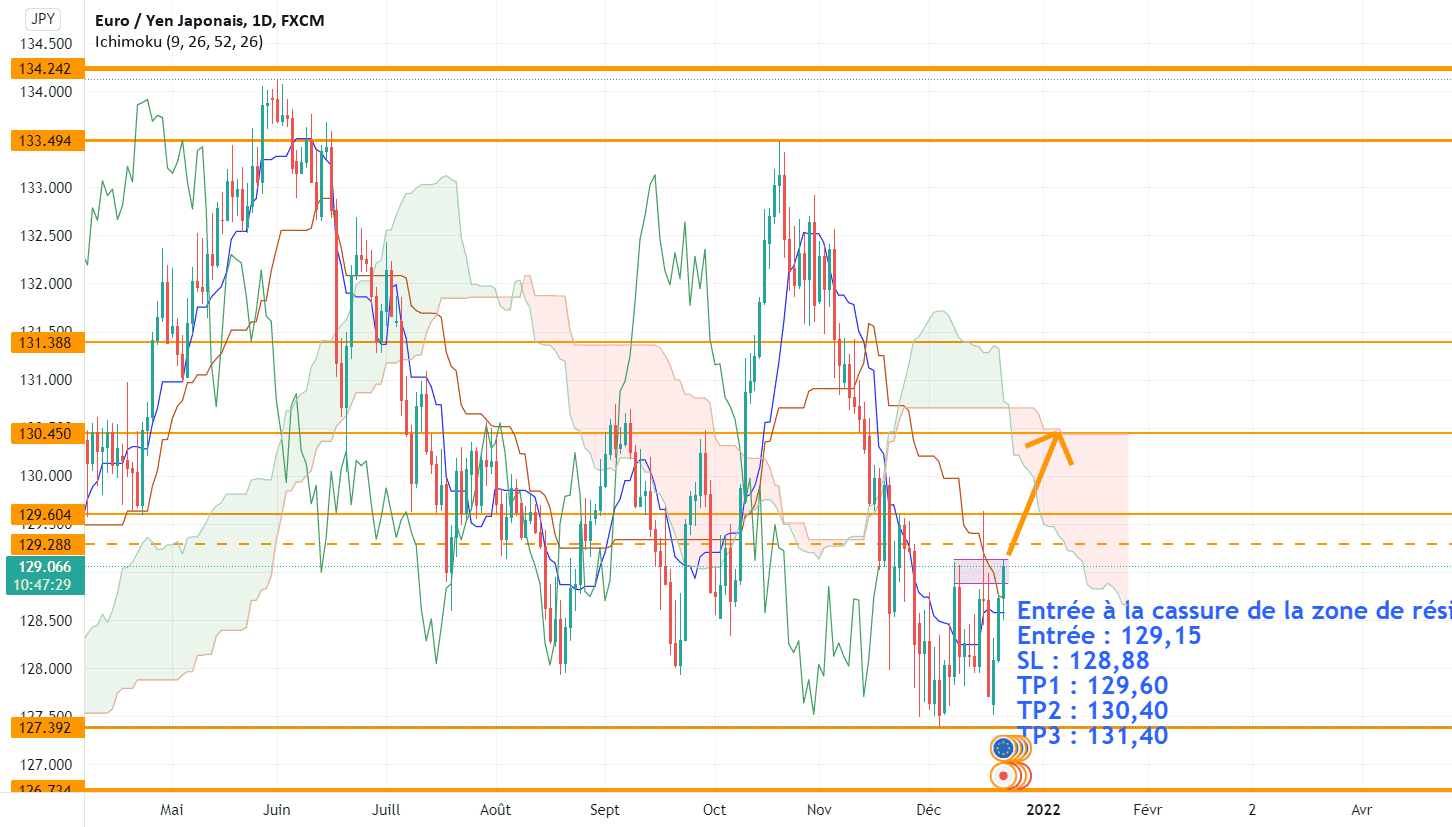Click the 128.500 price axis value
The height and width of the screenshot is (827, 1452).
click(x=46, y=621)
